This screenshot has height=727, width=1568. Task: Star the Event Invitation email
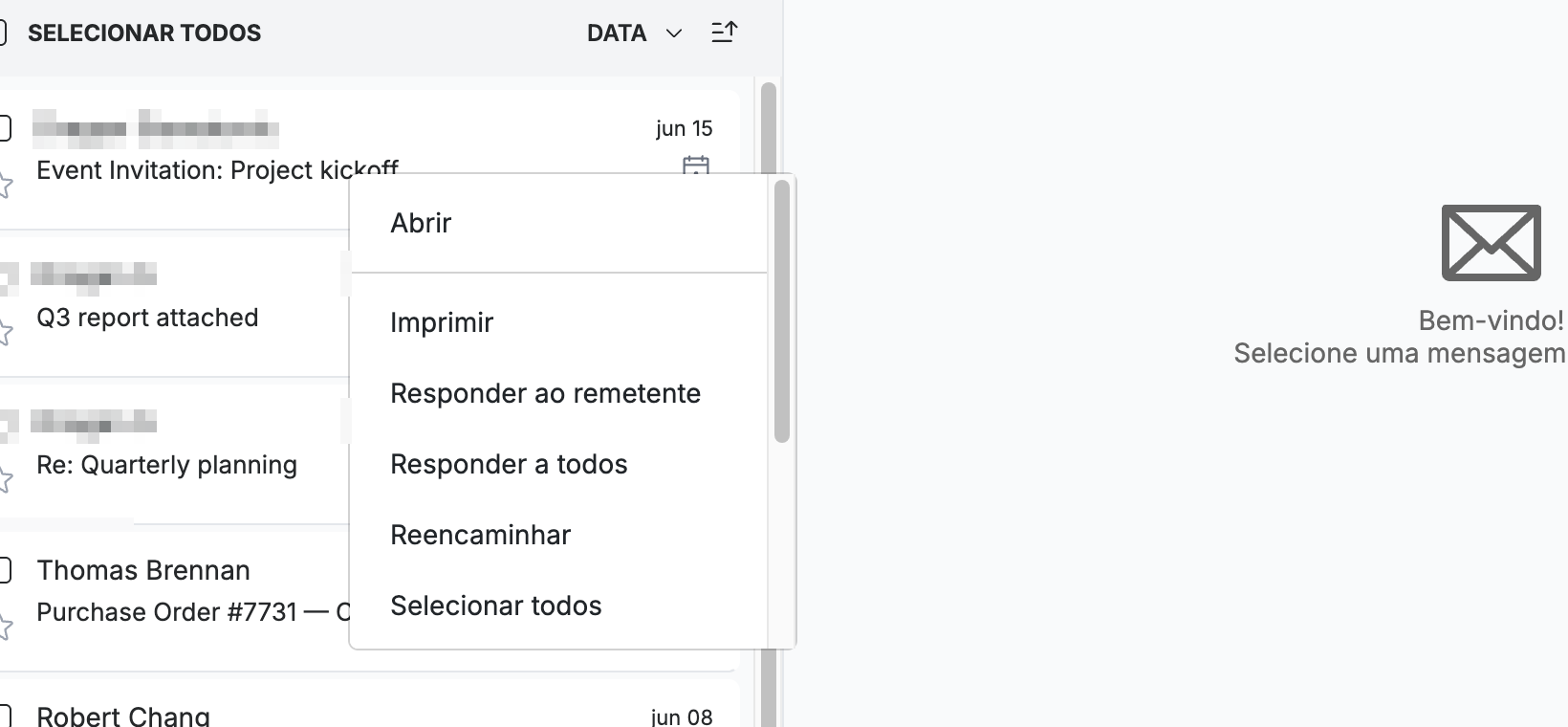click(x=5, y=184)
